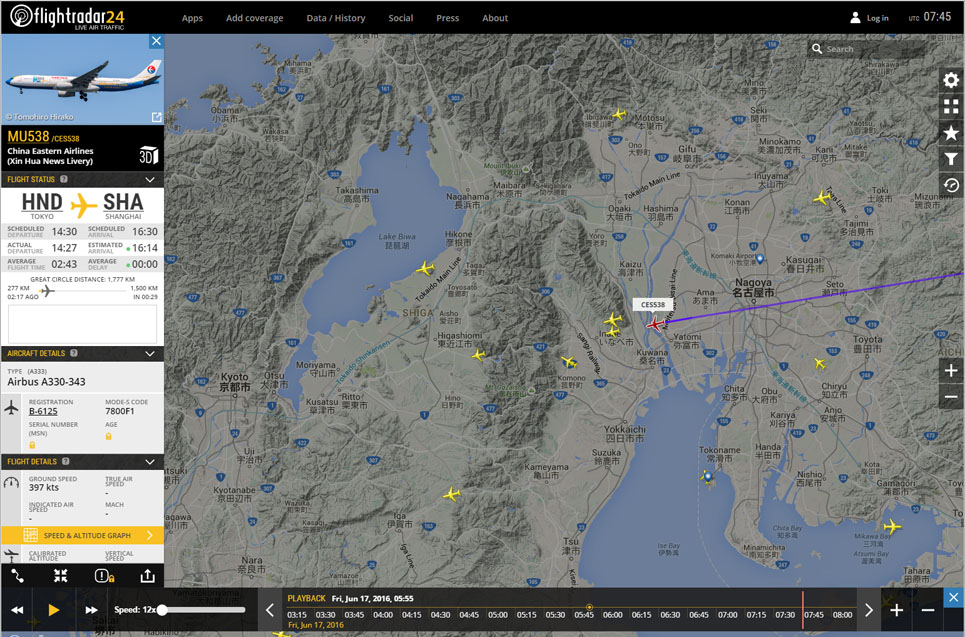Click the share flight icon
The image size is (965, 637).
click(148, 576)
